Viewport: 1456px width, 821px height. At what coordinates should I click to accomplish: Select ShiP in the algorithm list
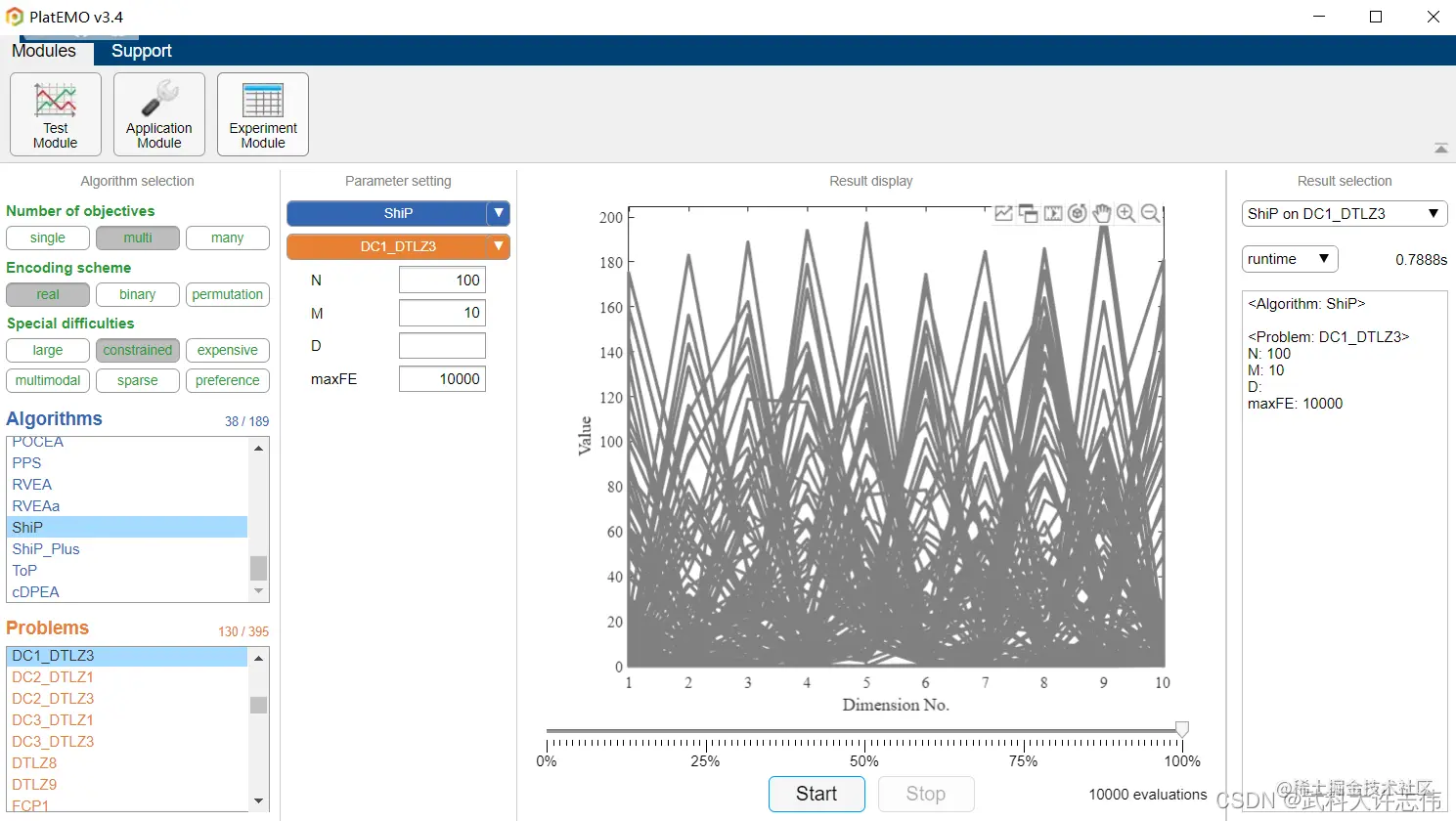pyautogui.click(x=127, y=528)
